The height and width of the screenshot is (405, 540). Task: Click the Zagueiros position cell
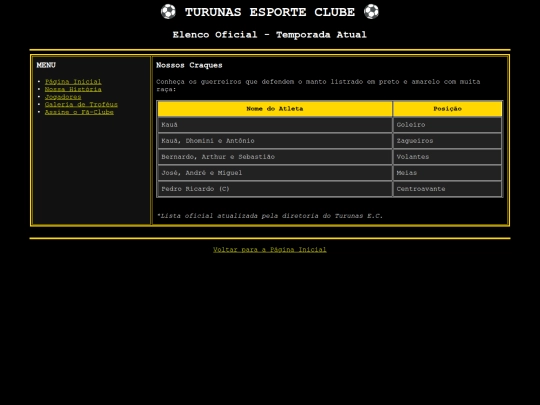pos(447,141)
